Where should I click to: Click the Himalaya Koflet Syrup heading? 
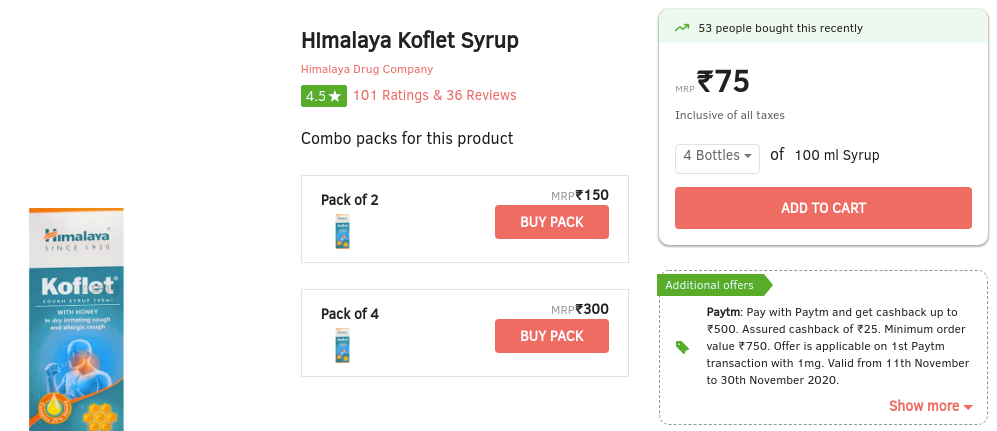[x=410, y=41]
